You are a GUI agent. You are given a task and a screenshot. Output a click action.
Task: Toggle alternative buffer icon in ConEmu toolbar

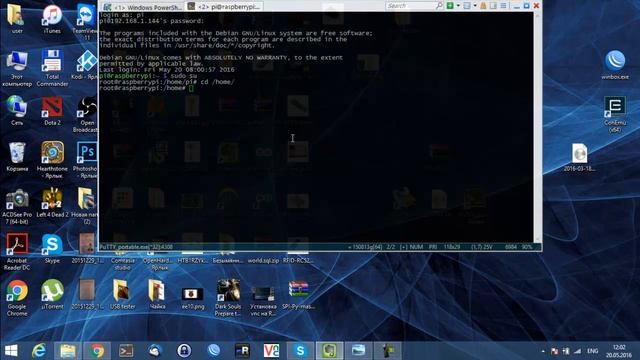coord(493,6)
